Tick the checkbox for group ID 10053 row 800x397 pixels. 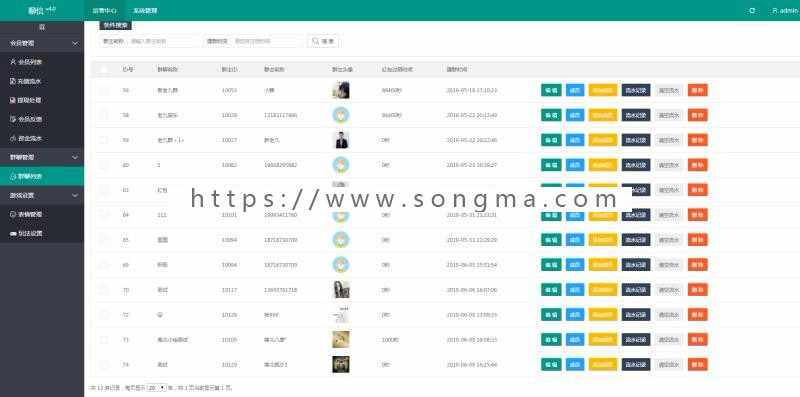click(x=104, y=90)
